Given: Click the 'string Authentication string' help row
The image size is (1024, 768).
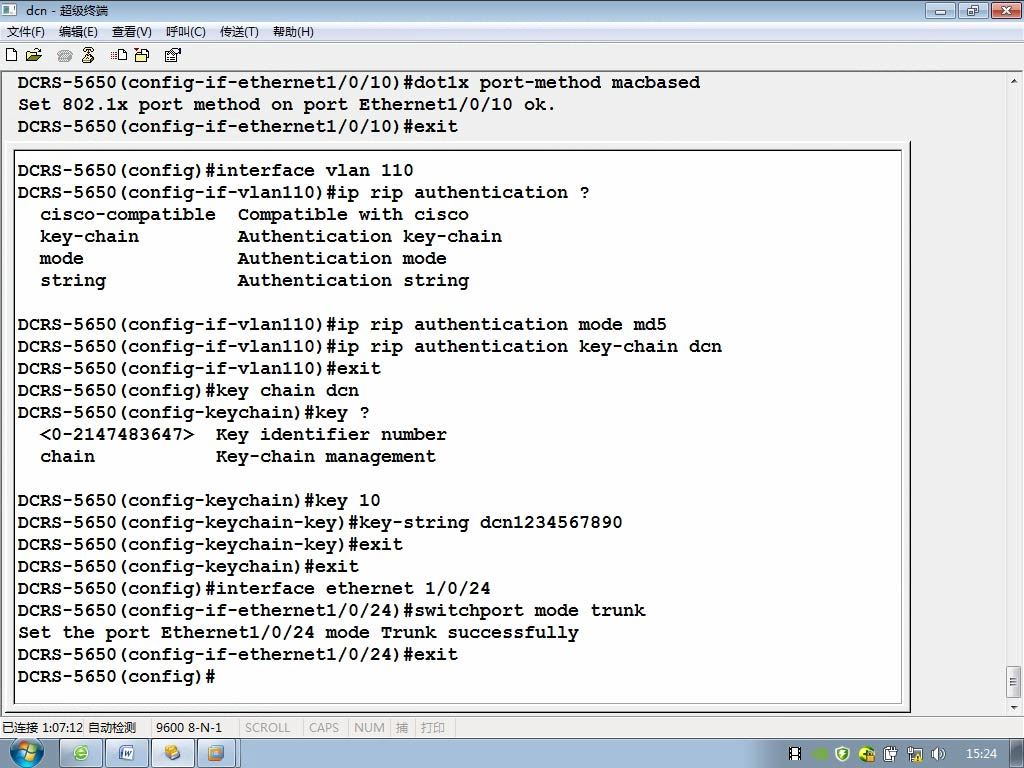Looking at the screenshot, I should [255, 281].
